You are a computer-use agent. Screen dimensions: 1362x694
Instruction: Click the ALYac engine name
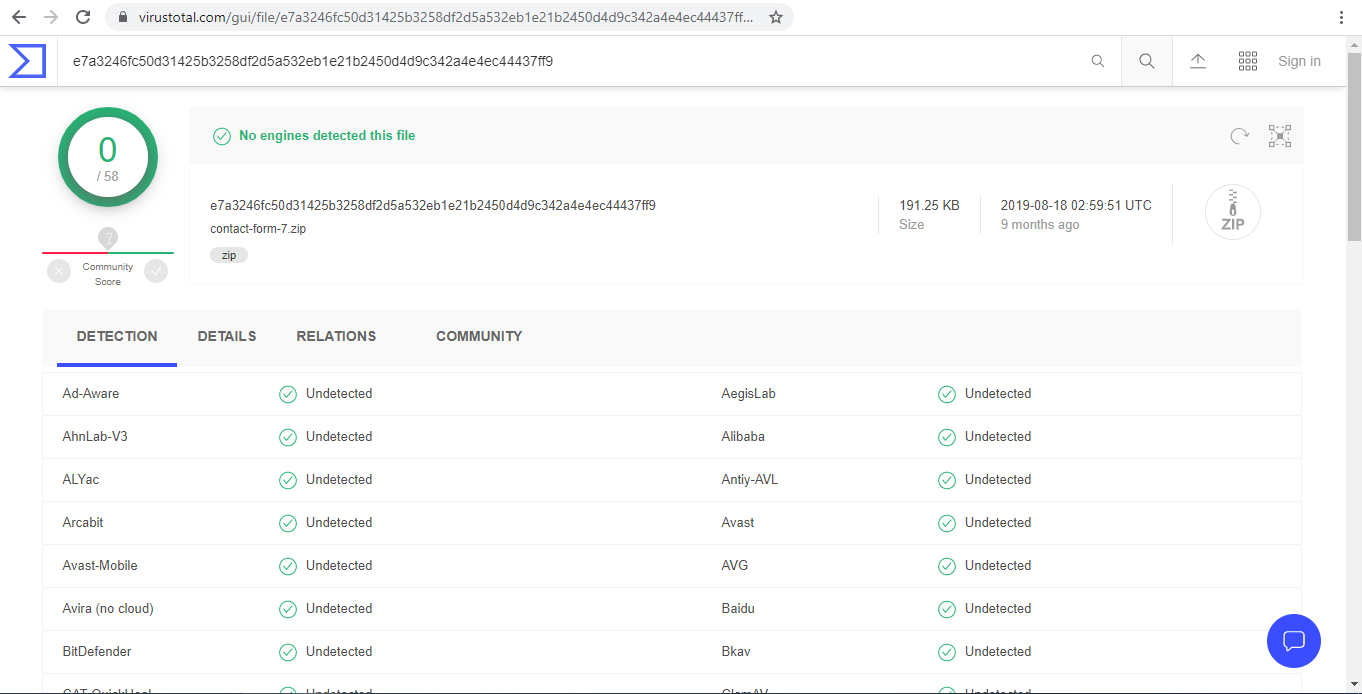(x=81, y=480)
